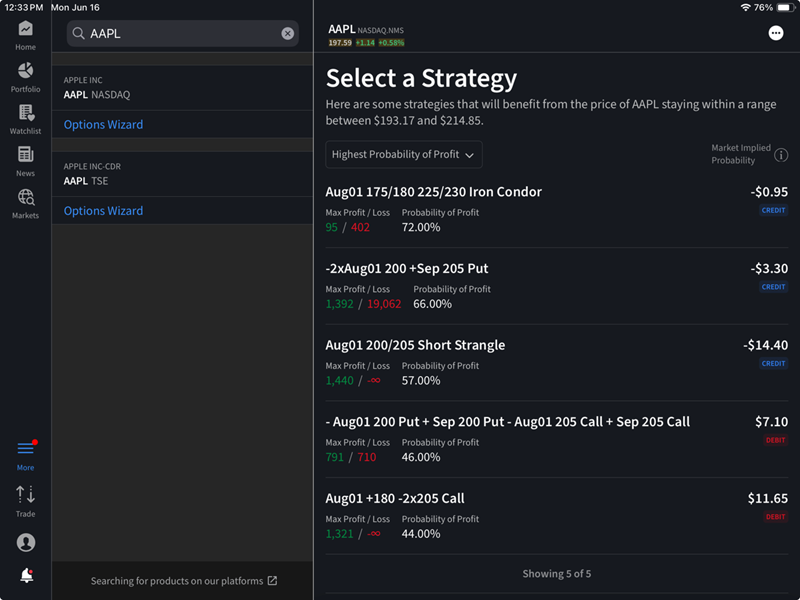800x600 pixels.
Task: Open the Highest Probability of Profit dropdown
Action: click(403, 154)
